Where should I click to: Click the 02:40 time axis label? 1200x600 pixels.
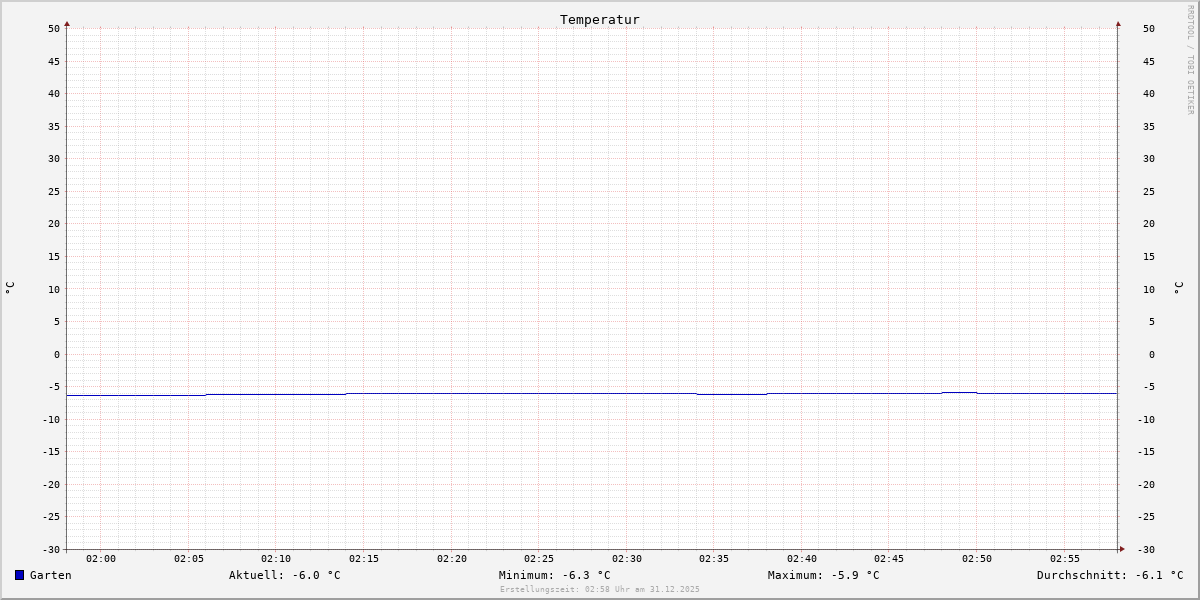(802, 558)
